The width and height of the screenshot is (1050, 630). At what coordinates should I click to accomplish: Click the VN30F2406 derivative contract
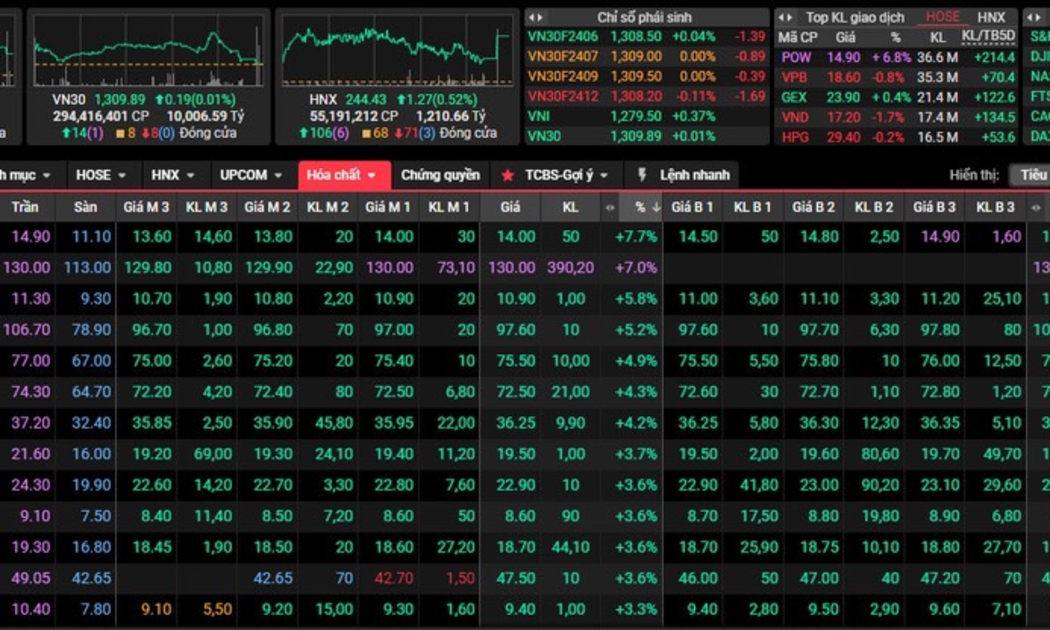click(562, 36)
